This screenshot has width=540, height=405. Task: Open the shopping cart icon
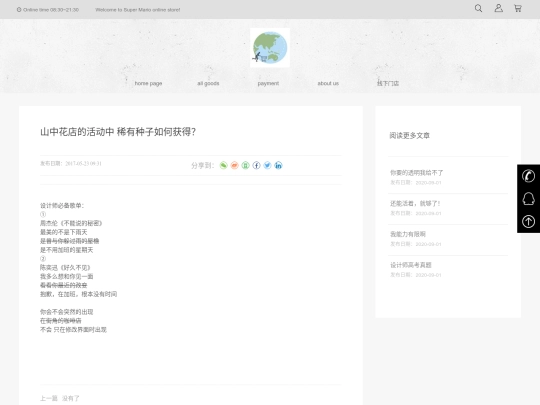(518, 8)
